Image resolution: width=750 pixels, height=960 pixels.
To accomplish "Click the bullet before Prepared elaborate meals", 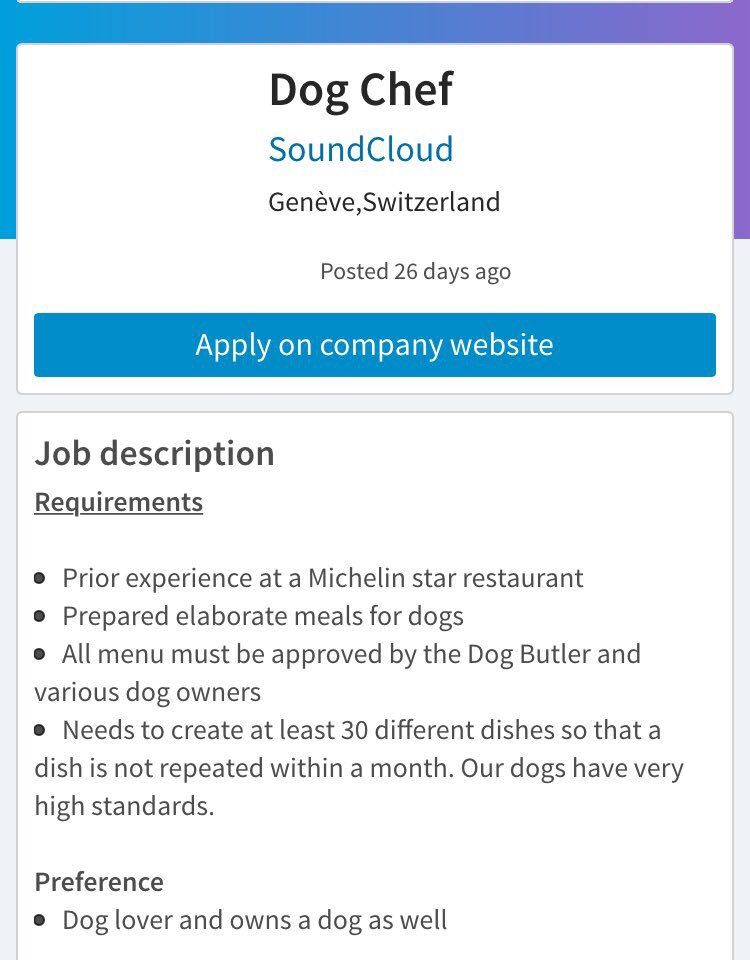I will [40, 616].
